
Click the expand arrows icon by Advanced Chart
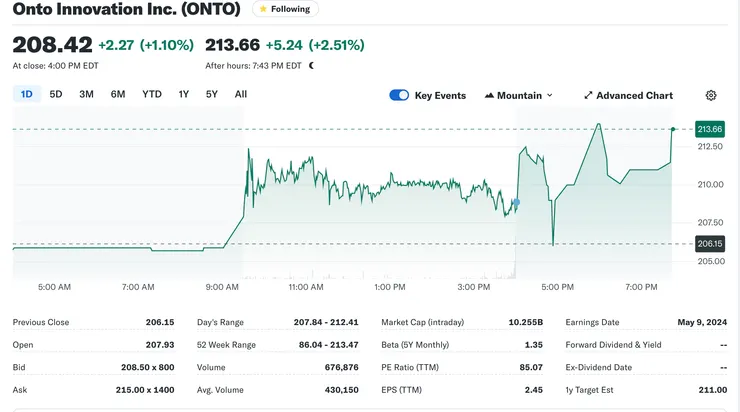tap(588, 95)
